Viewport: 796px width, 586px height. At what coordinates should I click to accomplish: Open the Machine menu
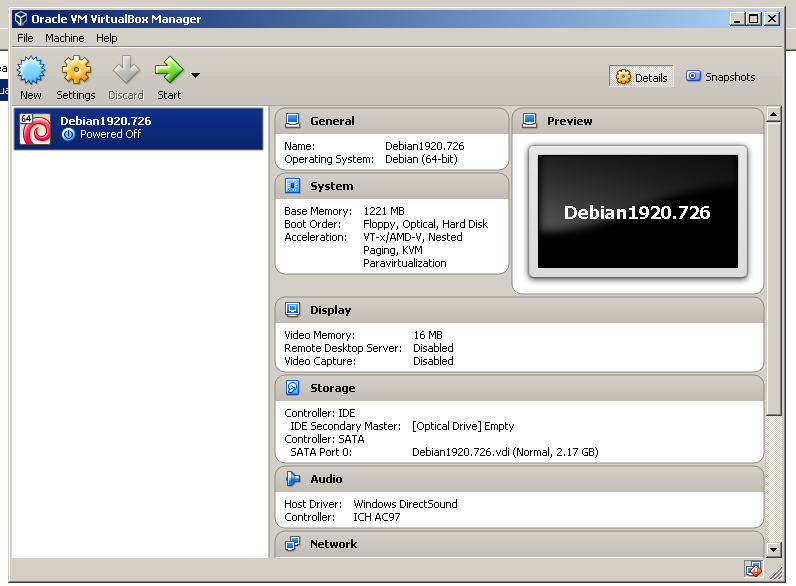click(x=64, y=38)
